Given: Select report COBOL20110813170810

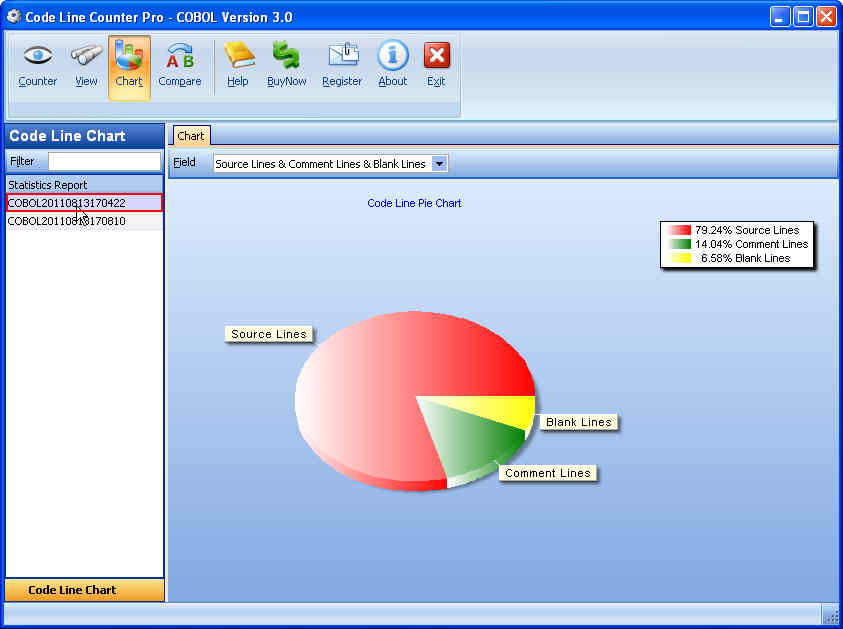Looking at the screenshot, I should click(67, 221).
